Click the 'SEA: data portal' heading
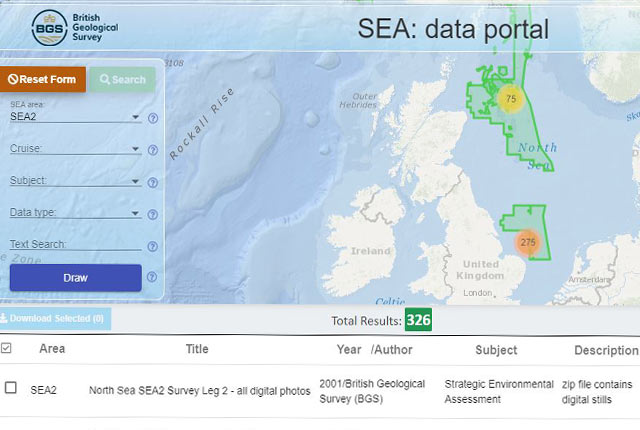 coord(453,29)
